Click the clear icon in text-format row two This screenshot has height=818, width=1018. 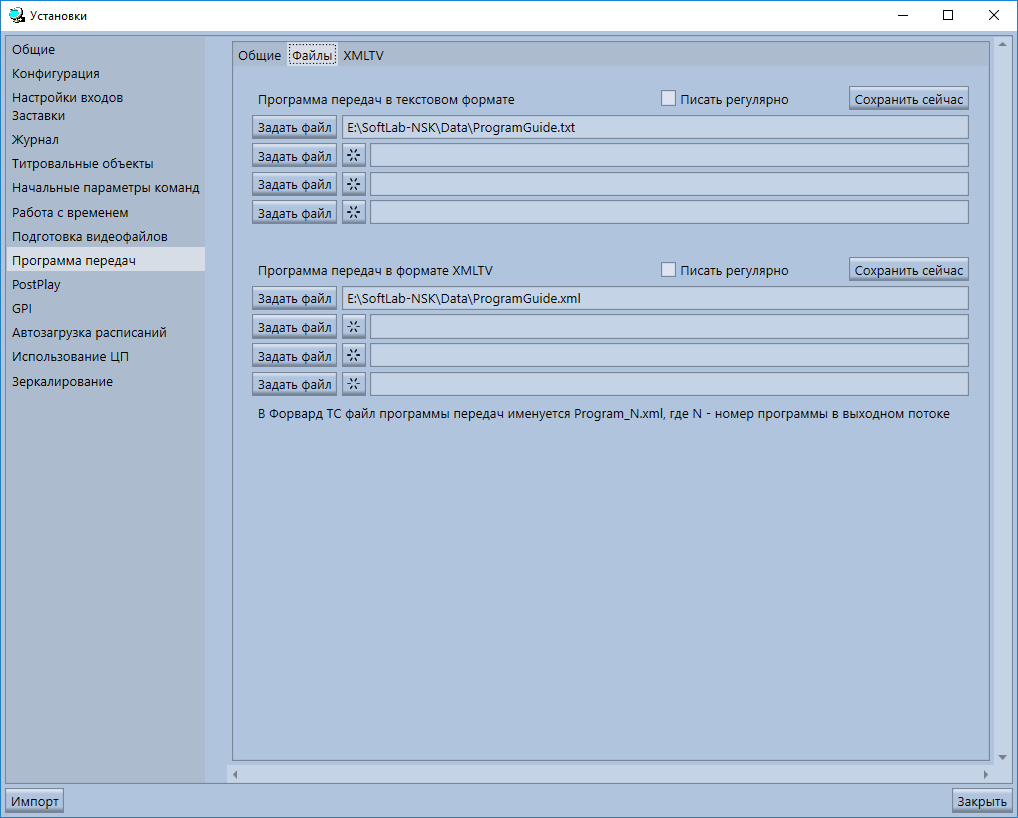point(354,156)
